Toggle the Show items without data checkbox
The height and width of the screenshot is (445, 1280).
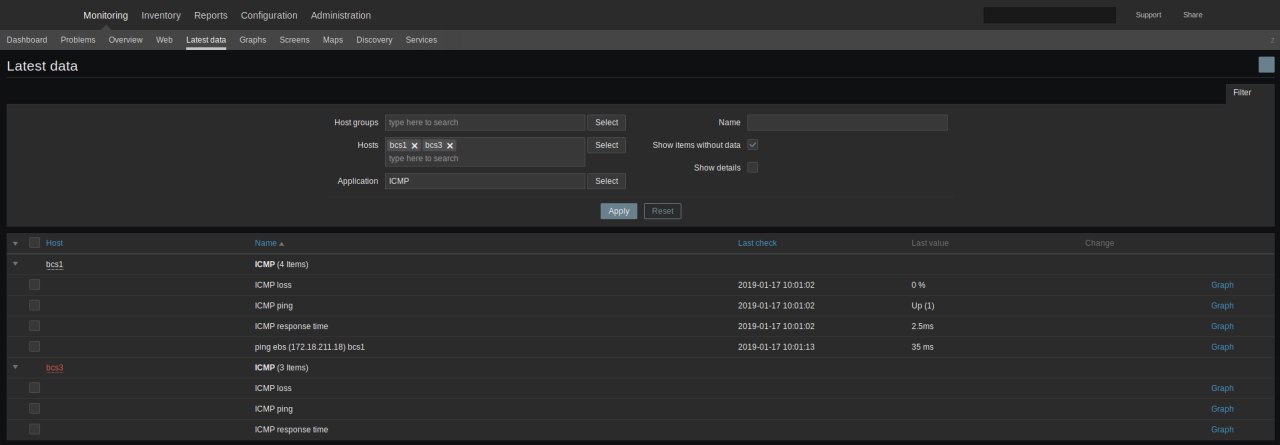(x=752, y=145)
